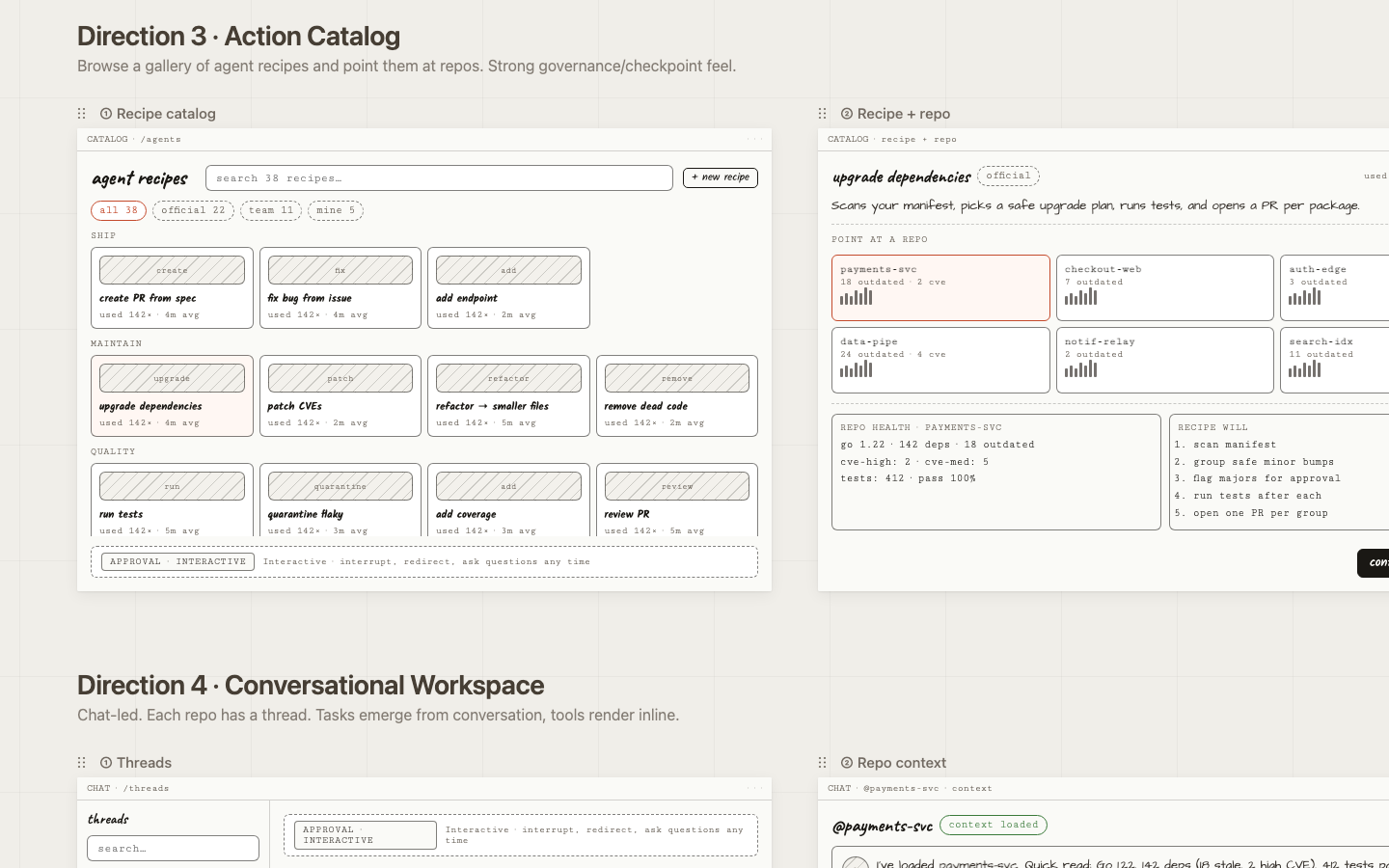Click the 'CATALOG · /agents' breadcrumb
1389x868 pixels.
coord(134,139)
